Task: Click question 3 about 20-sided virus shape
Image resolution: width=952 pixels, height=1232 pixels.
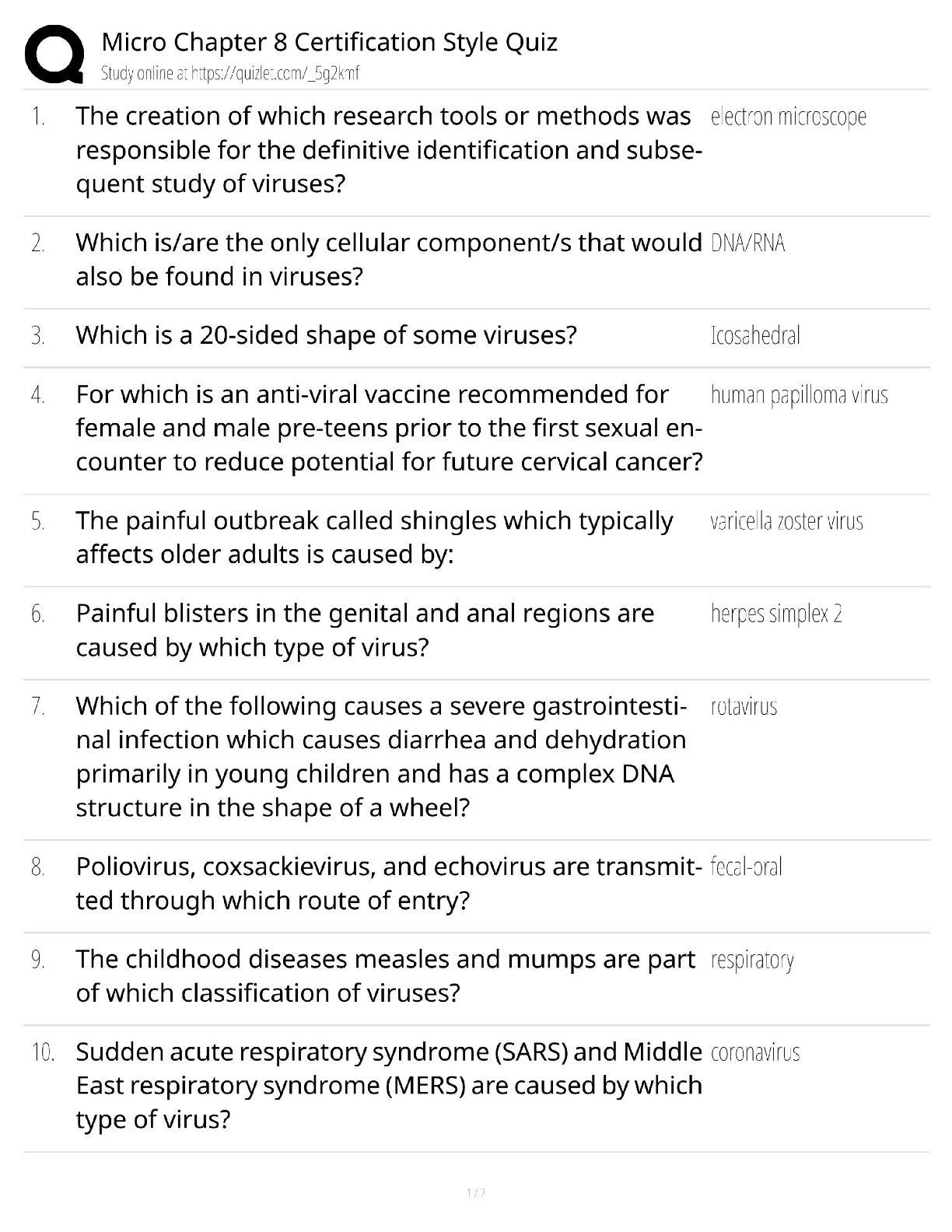Action: pyautogui.click(x=326, y=335)
